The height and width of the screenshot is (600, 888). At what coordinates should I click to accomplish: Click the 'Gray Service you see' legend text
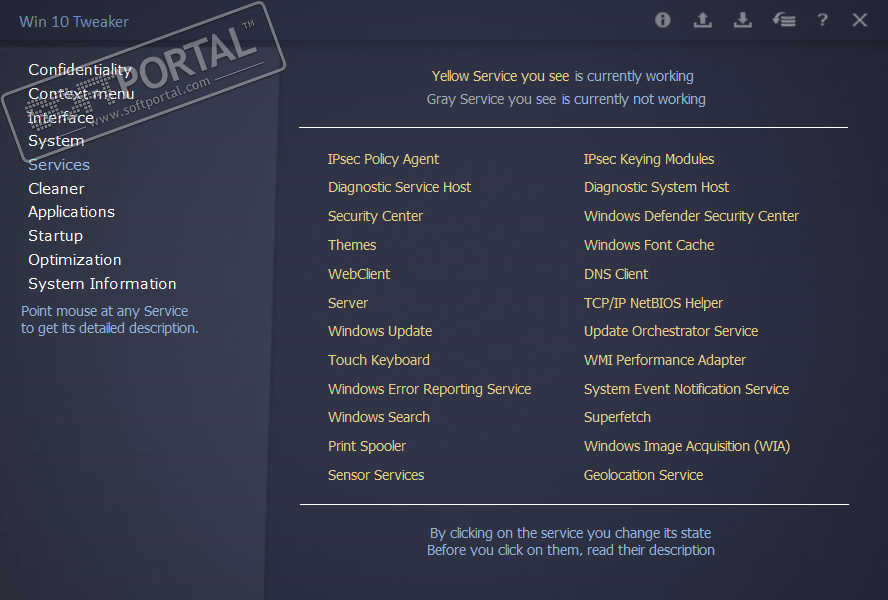(491, 99)
